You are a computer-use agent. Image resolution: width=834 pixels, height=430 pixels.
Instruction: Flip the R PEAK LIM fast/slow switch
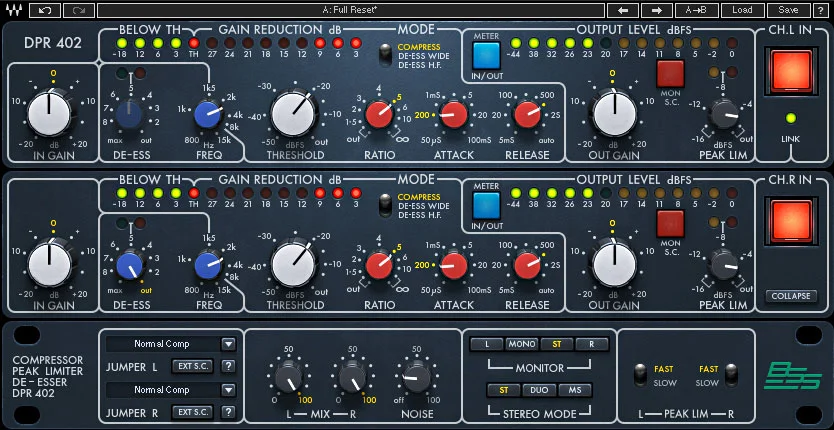pos(732,374)
